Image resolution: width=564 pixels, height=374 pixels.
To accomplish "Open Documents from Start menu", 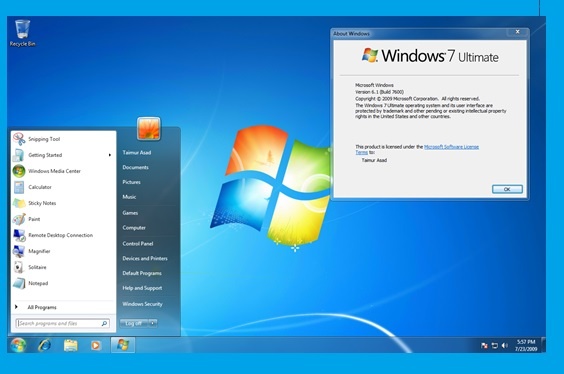I will pos(135,167).
